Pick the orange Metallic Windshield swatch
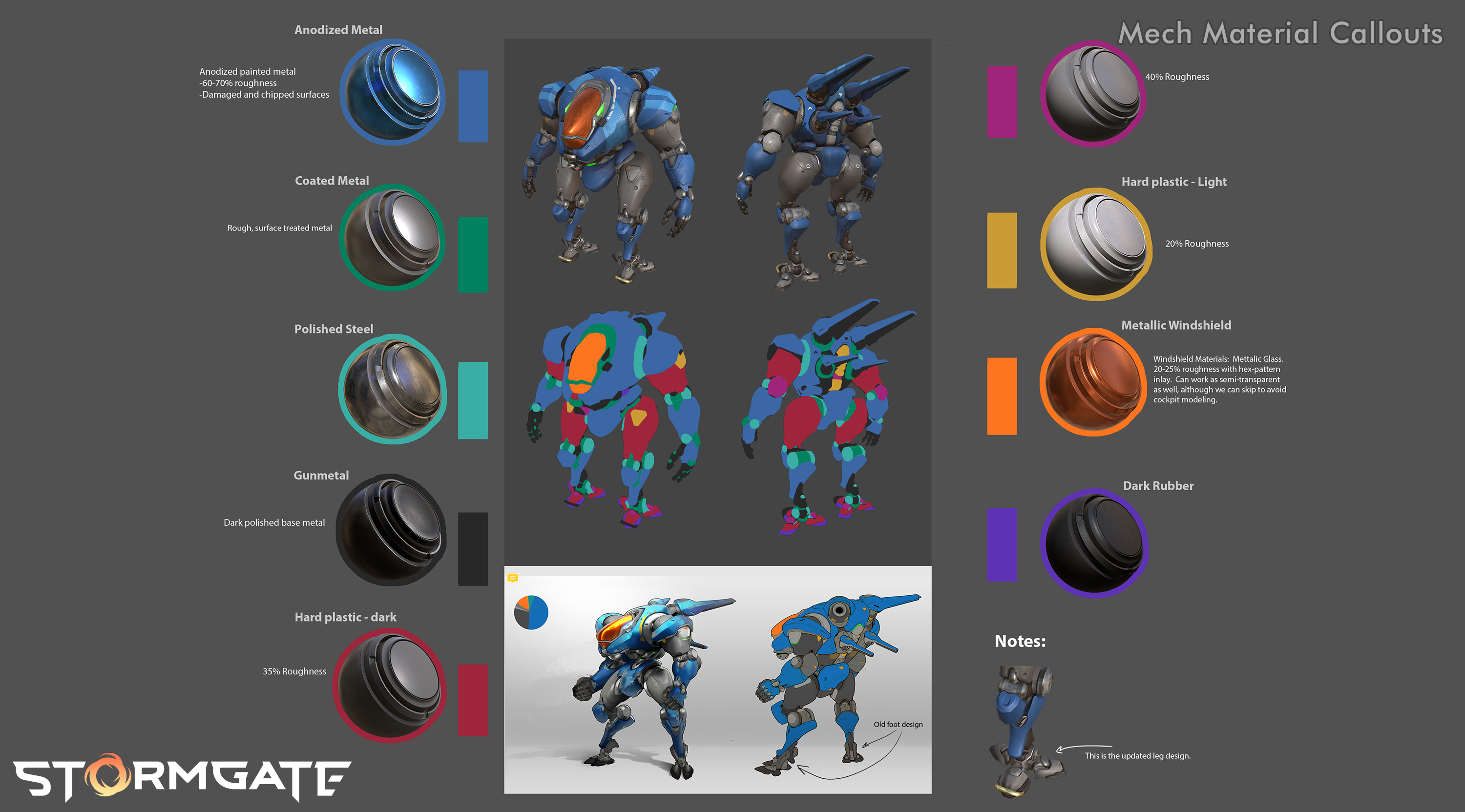The image size is (1465, 812). [x=1002, y=396]
